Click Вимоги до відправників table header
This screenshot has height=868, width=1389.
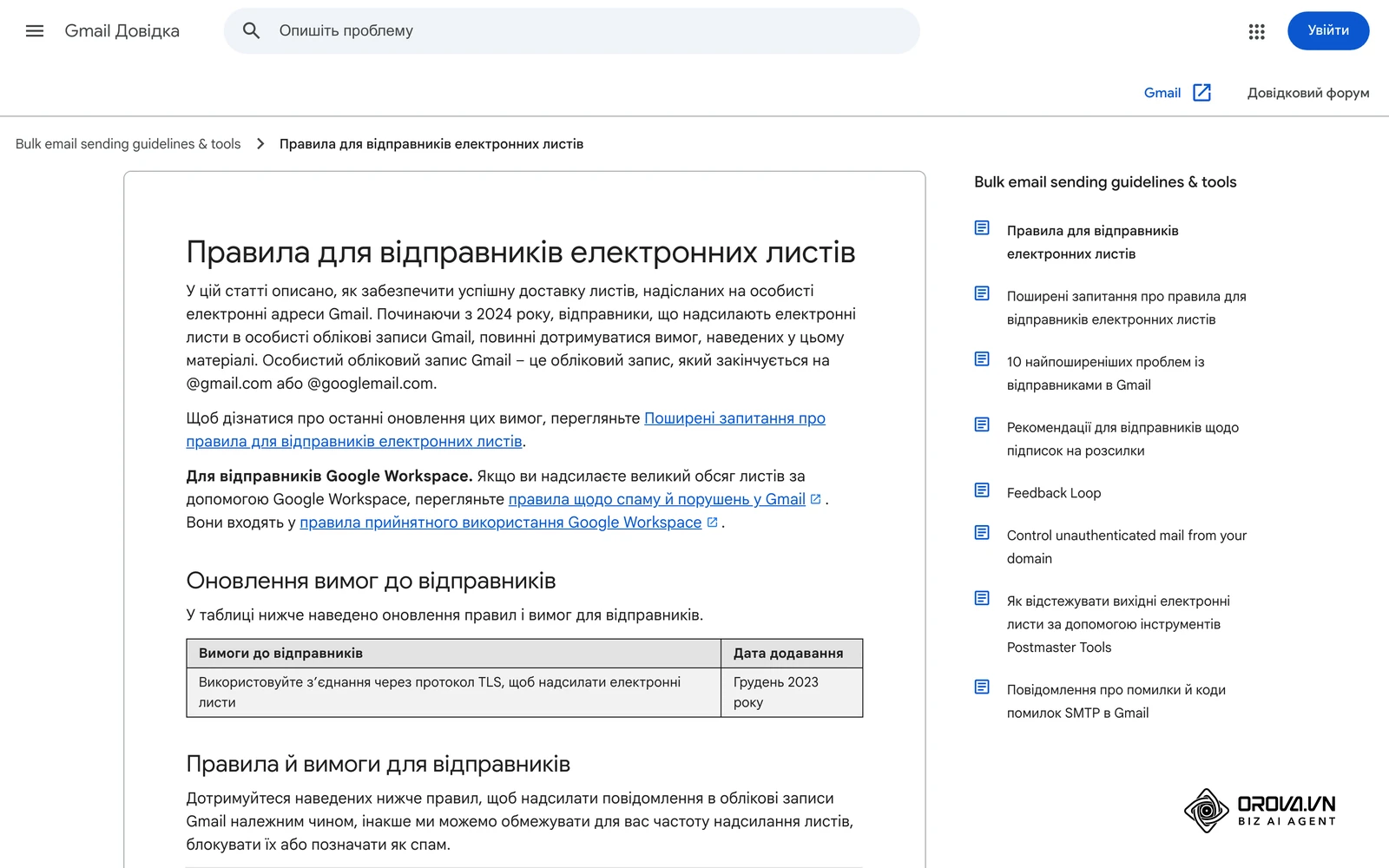(453, 654)
